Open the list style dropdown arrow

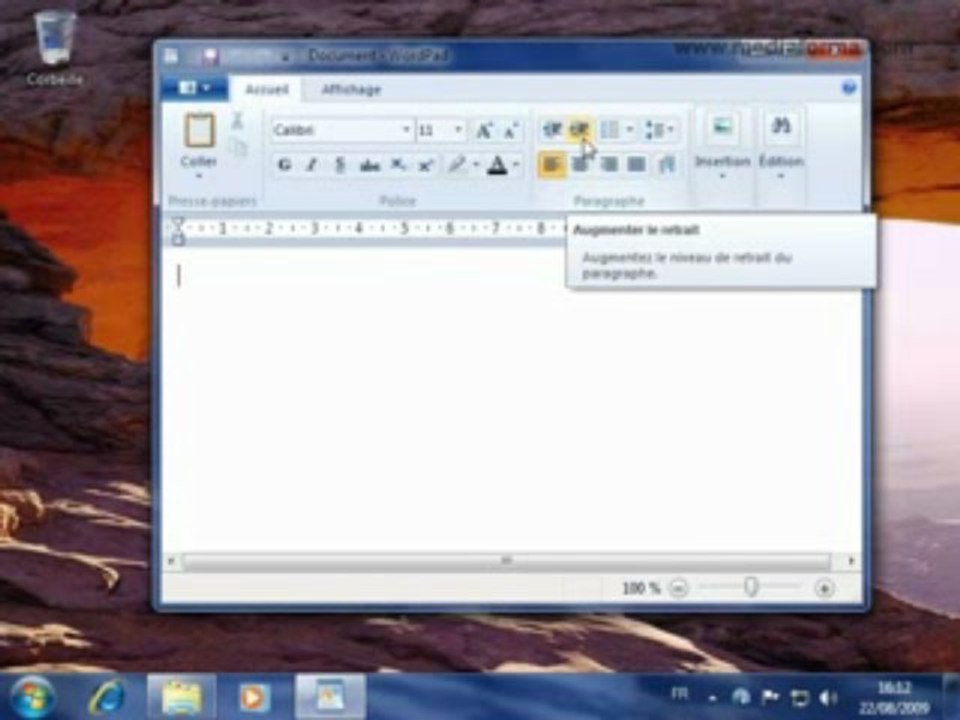[x=629, y=130]
